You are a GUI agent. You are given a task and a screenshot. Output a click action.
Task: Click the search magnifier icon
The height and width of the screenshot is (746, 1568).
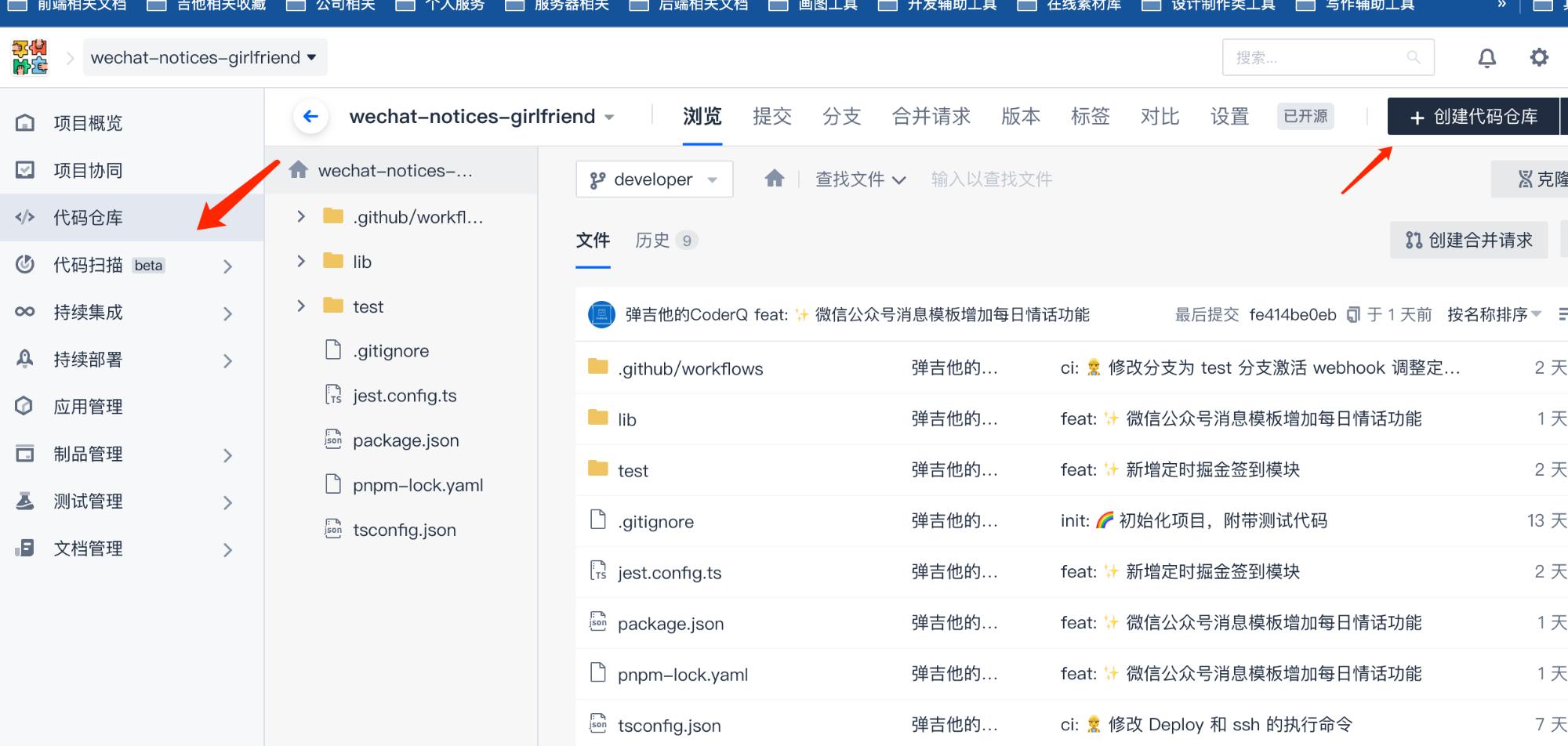pyautogui.click(x=1414, y=57)
